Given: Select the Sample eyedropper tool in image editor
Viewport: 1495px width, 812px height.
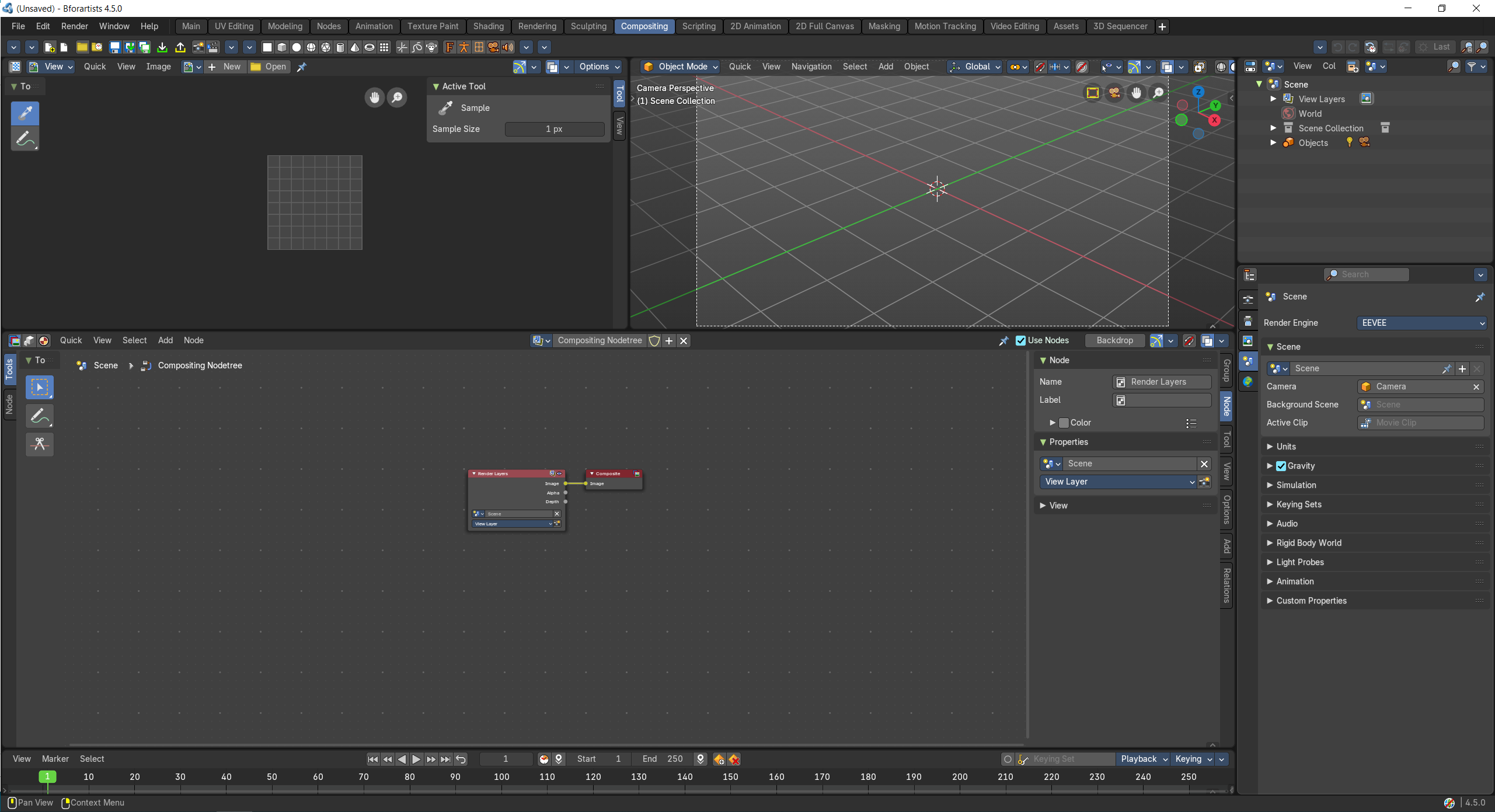Looking at the screenshot, I should [x=25, y=113].
